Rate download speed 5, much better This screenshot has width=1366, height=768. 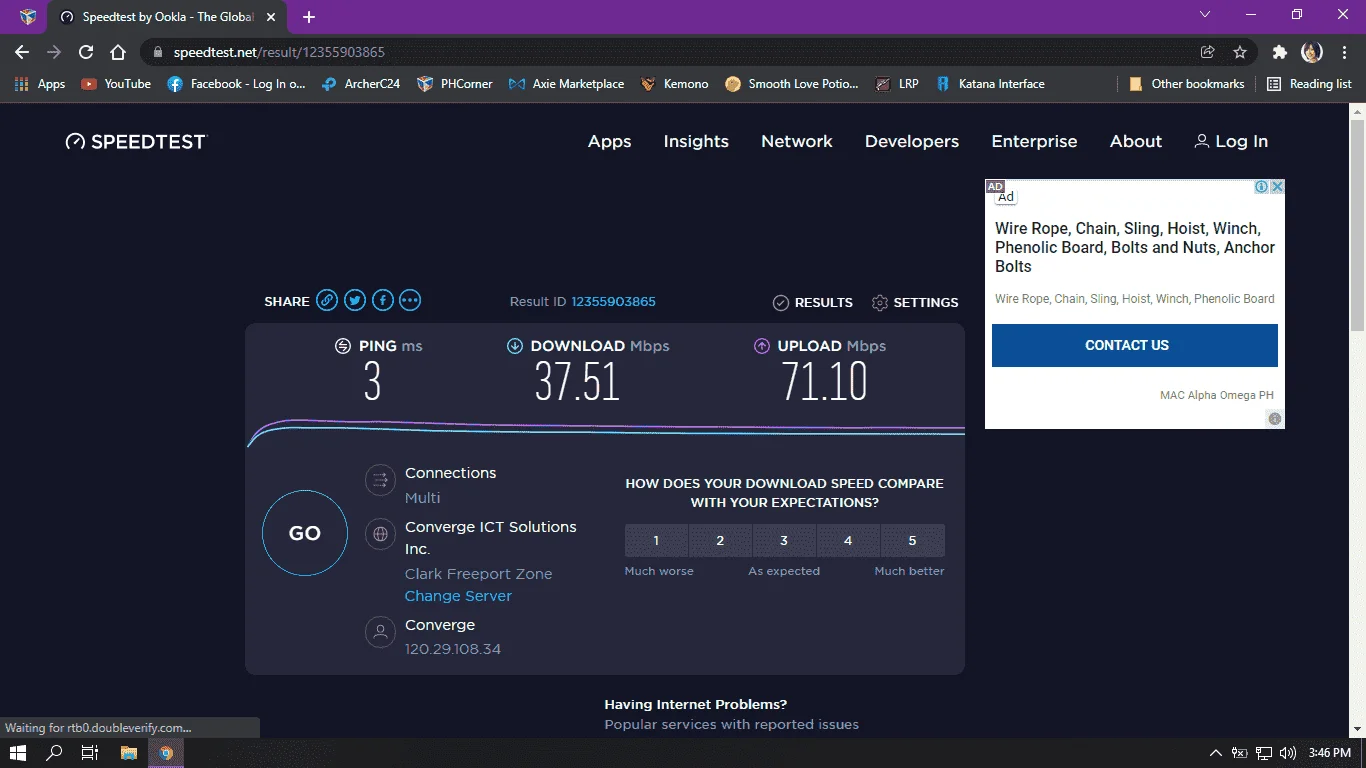912,540
